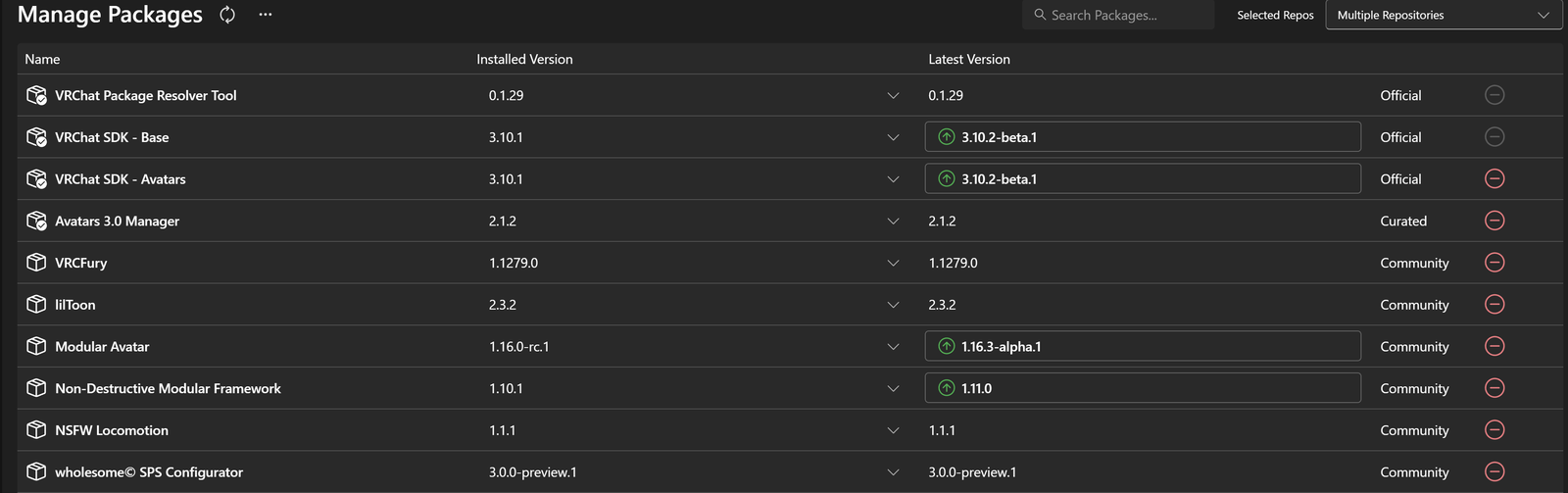
Task: Remove the VRCFury package
Action: coord(1494,263)
